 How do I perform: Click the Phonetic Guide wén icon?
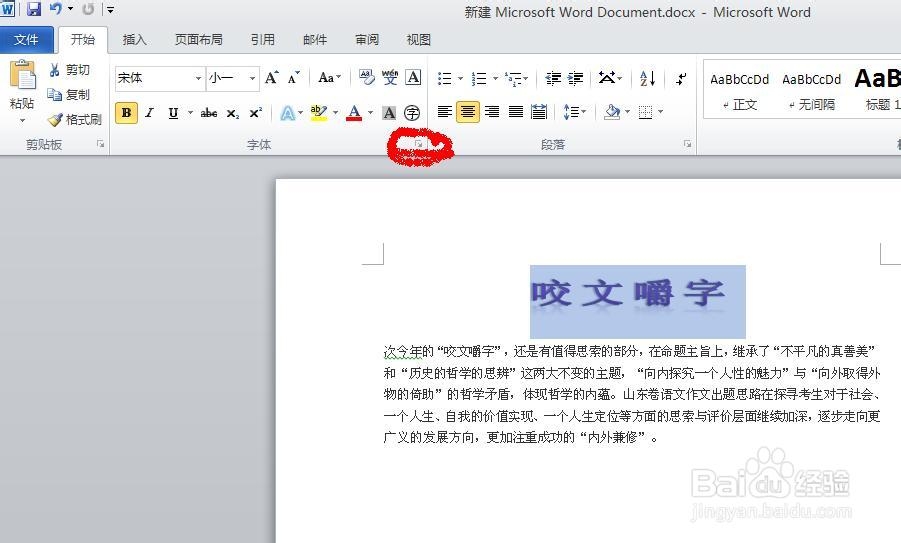pos(390,77)
